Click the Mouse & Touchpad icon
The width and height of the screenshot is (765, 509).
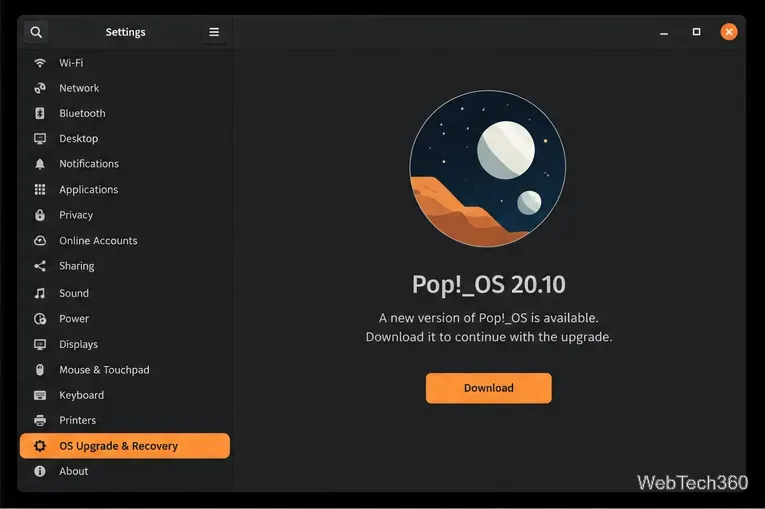click(40, 370)
